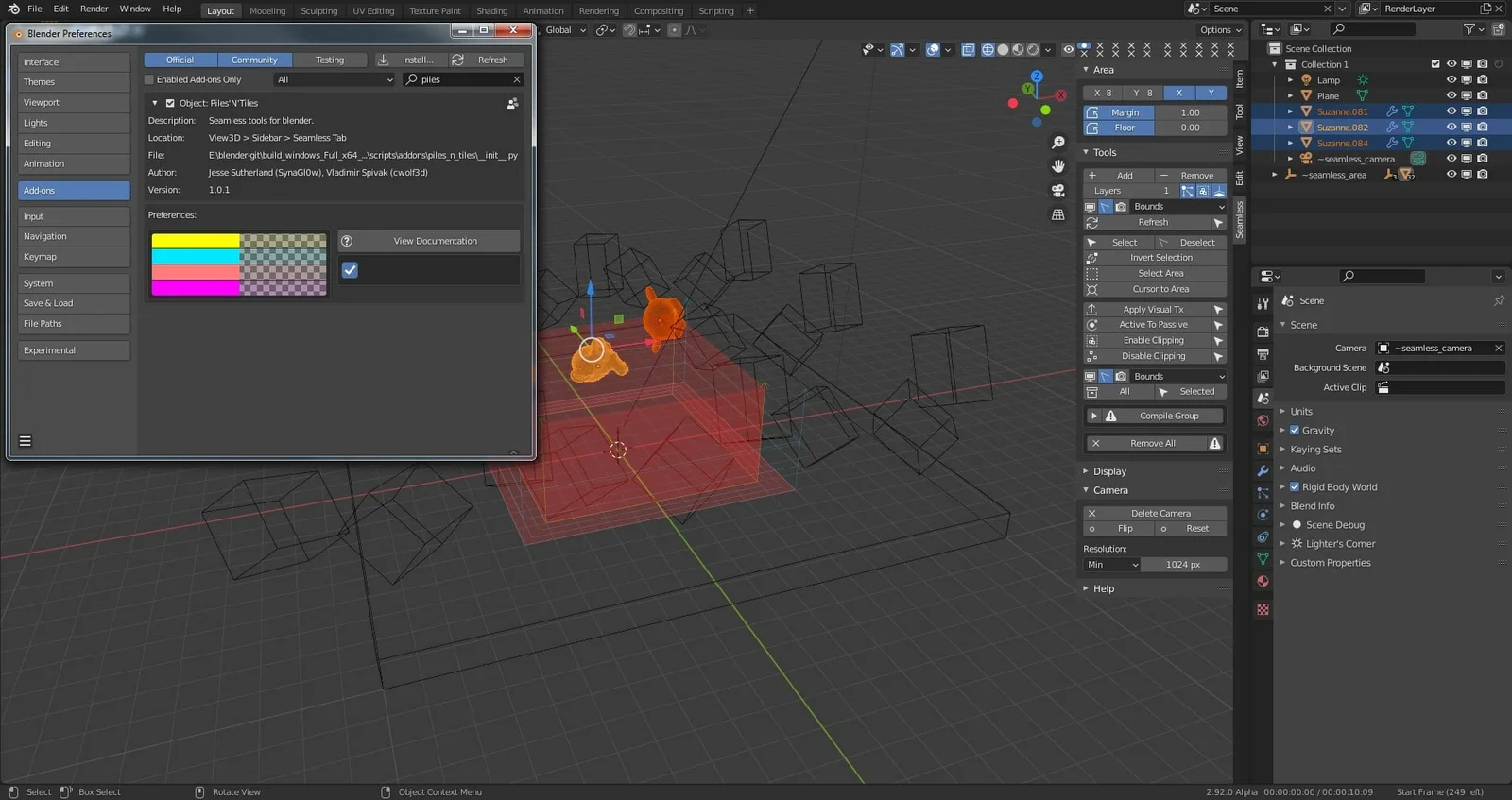Viewport: 1512px width, 800px height.
Task: Click the View Documentation button
Action: tap(429, 241)
